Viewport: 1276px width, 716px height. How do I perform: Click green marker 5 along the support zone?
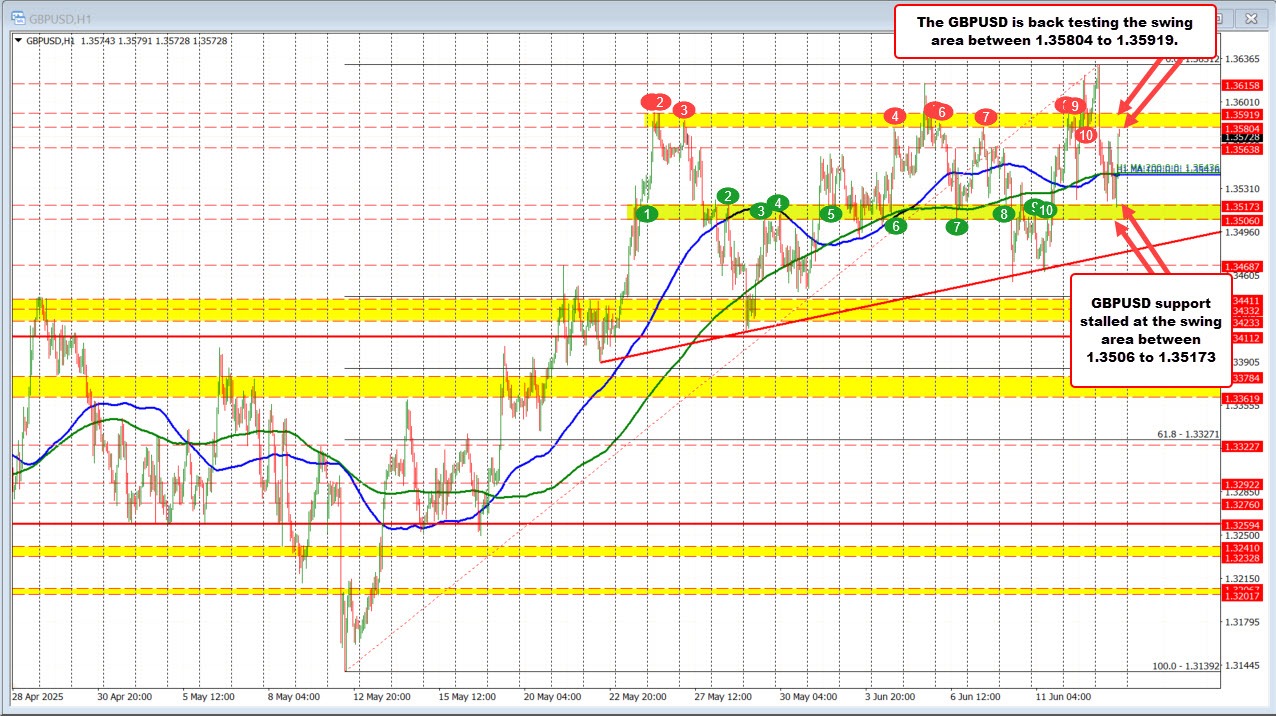click(830, 214)
